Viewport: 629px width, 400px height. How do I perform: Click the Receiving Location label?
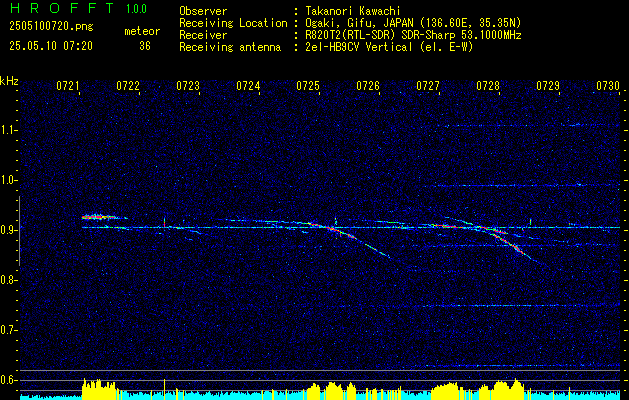pyautogui.click(x=233, y=23)
